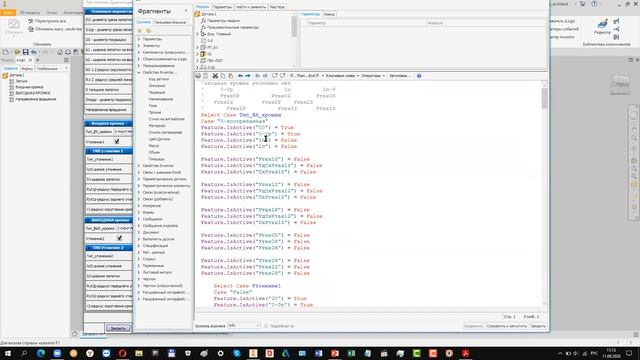
Task: Switch to the Формы tab in iLogic browser
Action: pos(27,69)
